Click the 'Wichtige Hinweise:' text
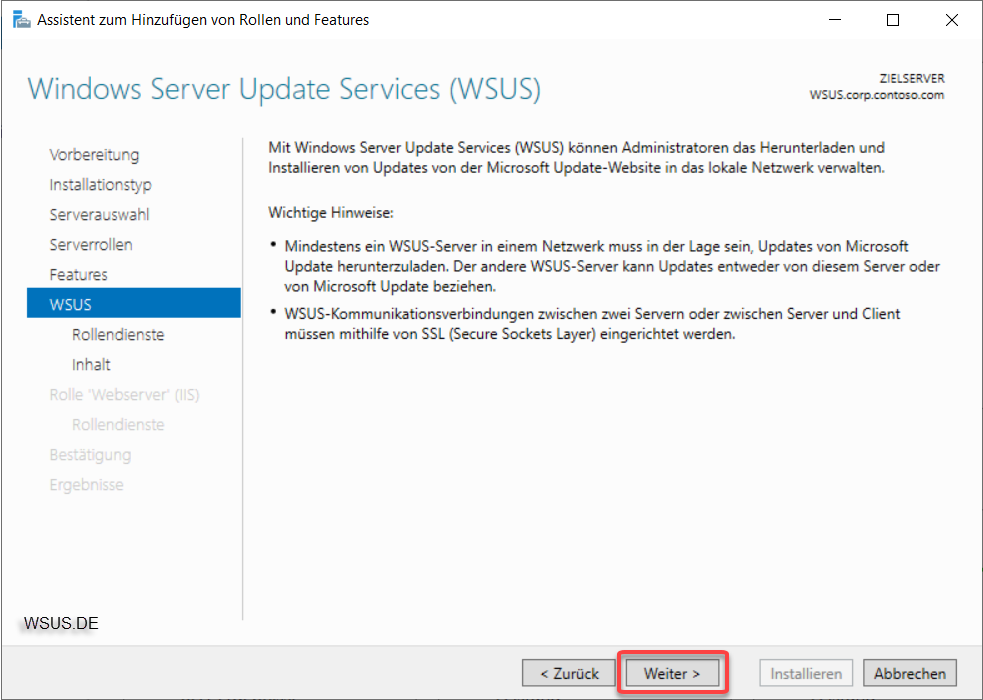Screen dimensions: 983x700 tap(331, 213)
